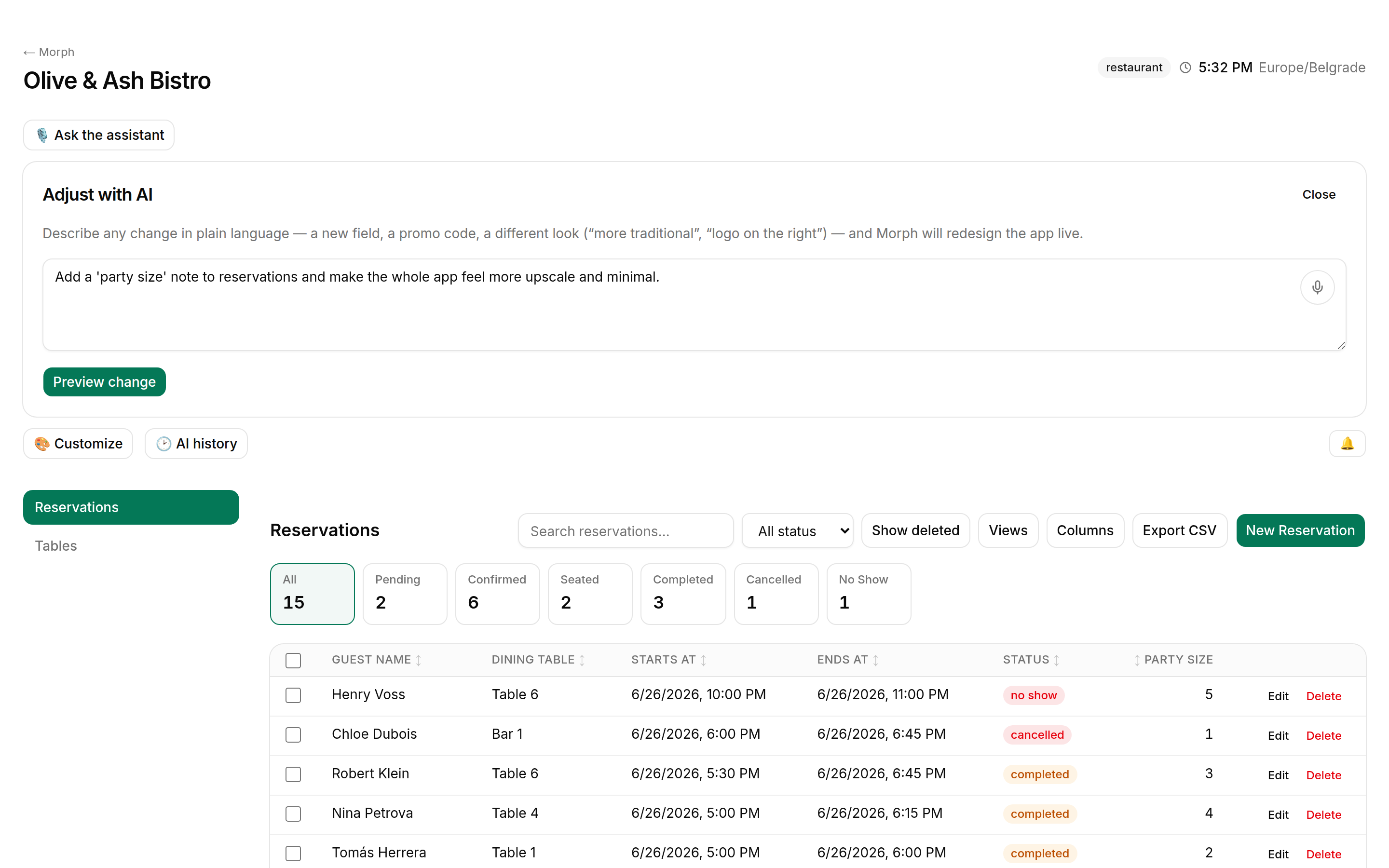
Task: Filter by the Confirmed status card
Action: [x=497, y=594]
